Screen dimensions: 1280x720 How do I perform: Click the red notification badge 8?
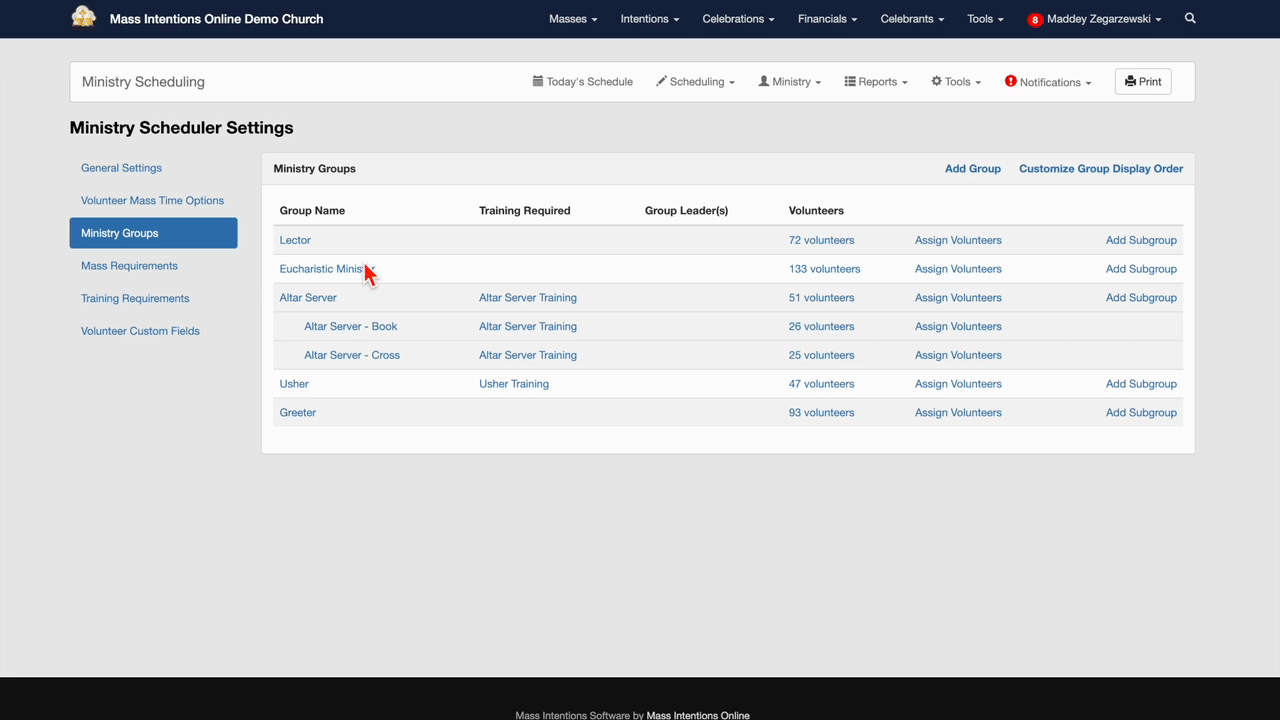pyautogui.click(x=1035, y=20)
